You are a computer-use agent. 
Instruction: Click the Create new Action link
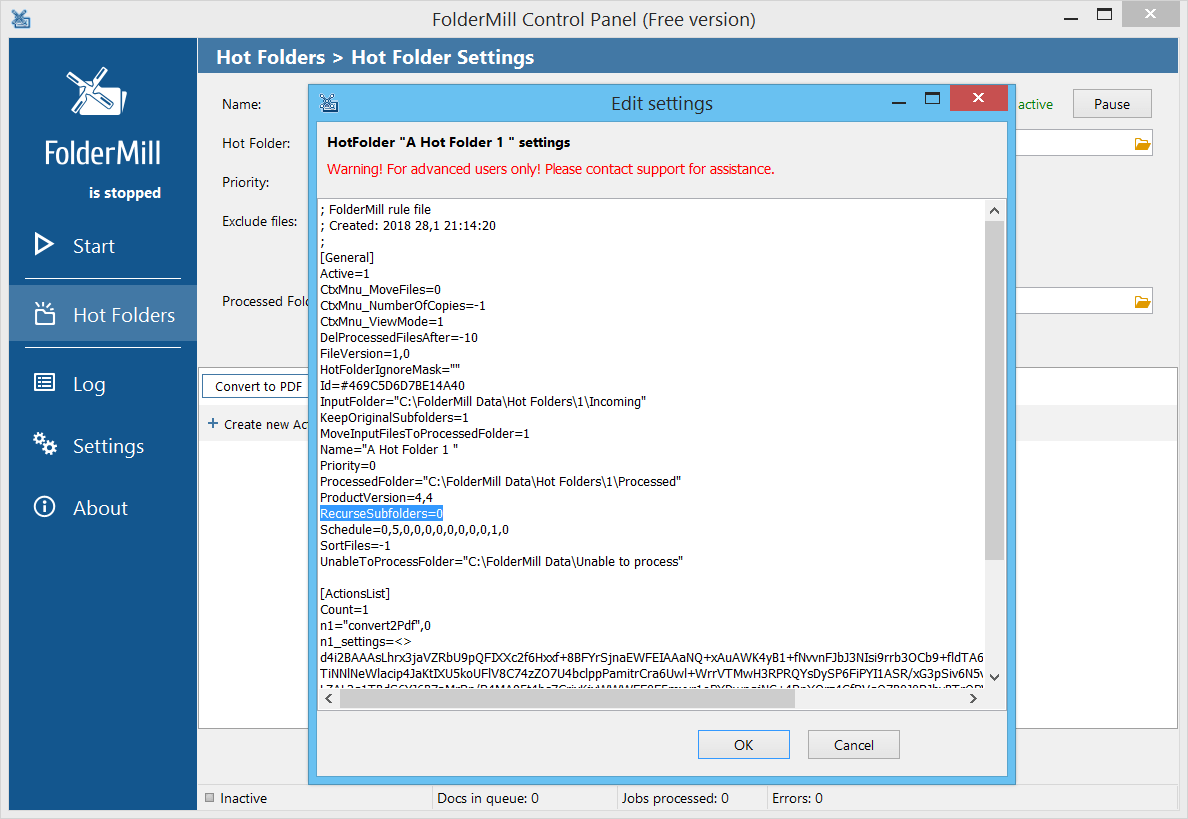click(265, 424)
